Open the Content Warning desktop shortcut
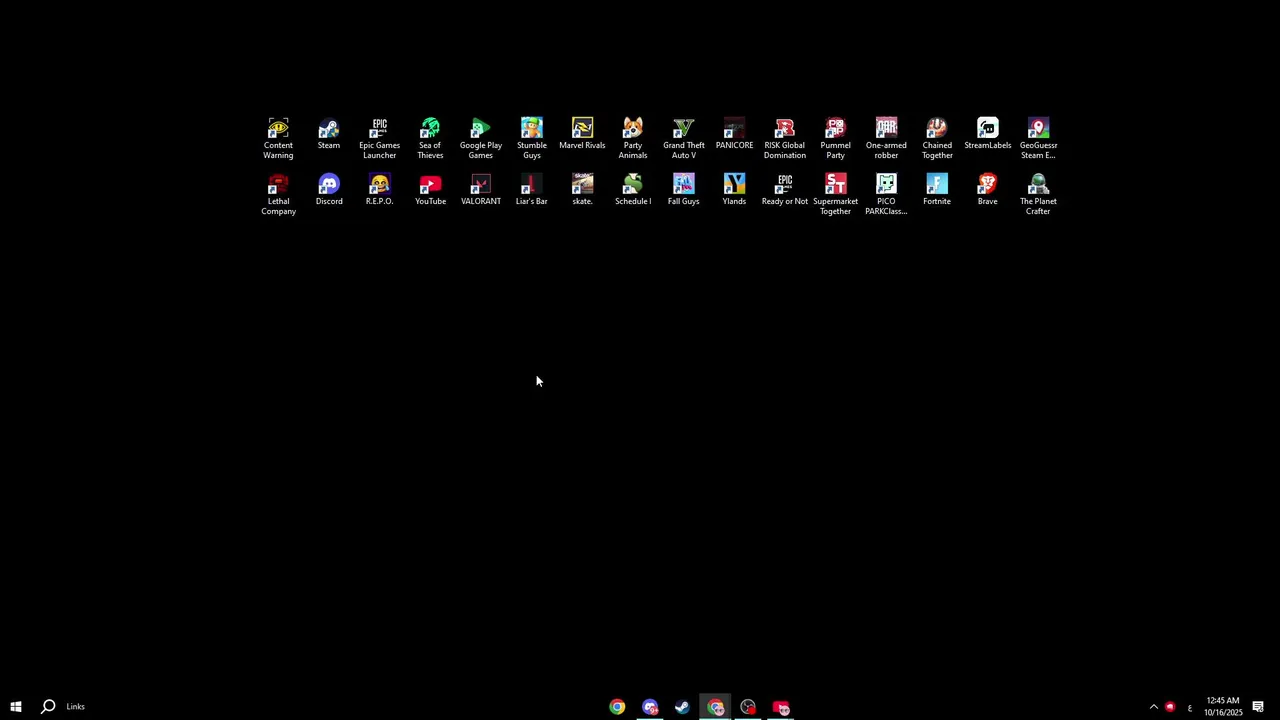The image size is (1280, 720). pyautogui.click(x=278, y=138)
